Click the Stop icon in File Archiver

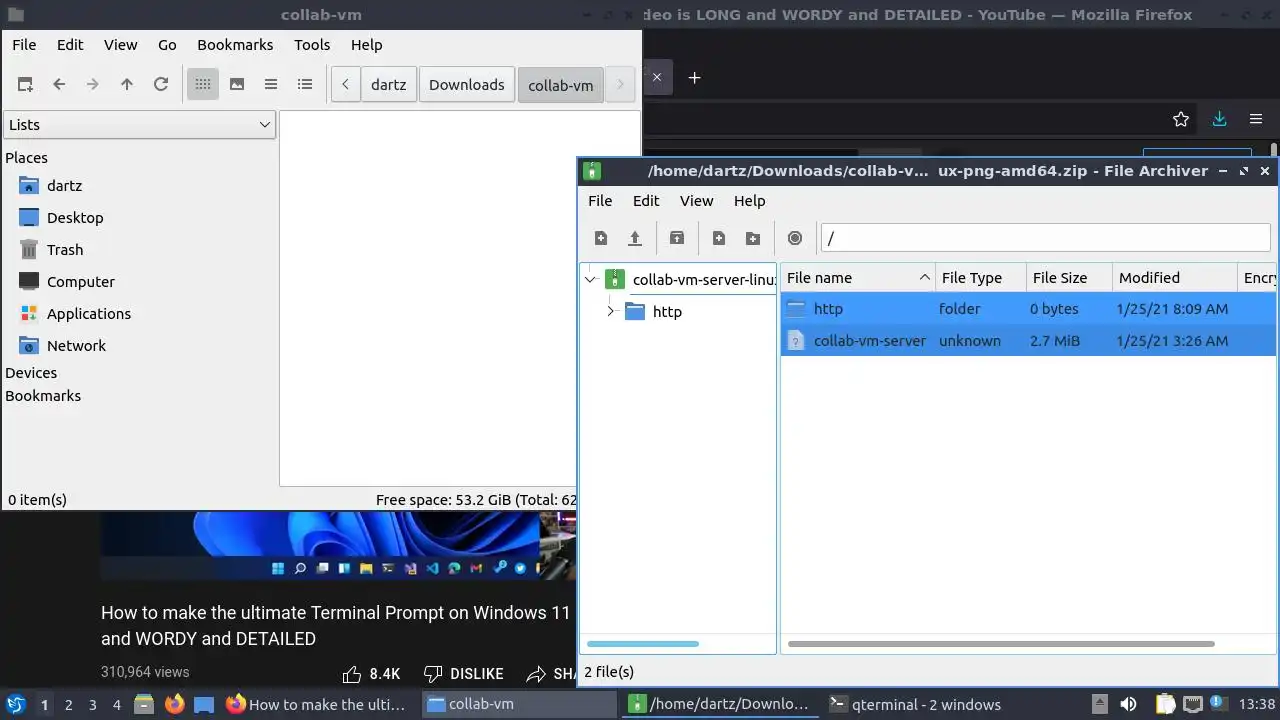[x=795, y=238]
